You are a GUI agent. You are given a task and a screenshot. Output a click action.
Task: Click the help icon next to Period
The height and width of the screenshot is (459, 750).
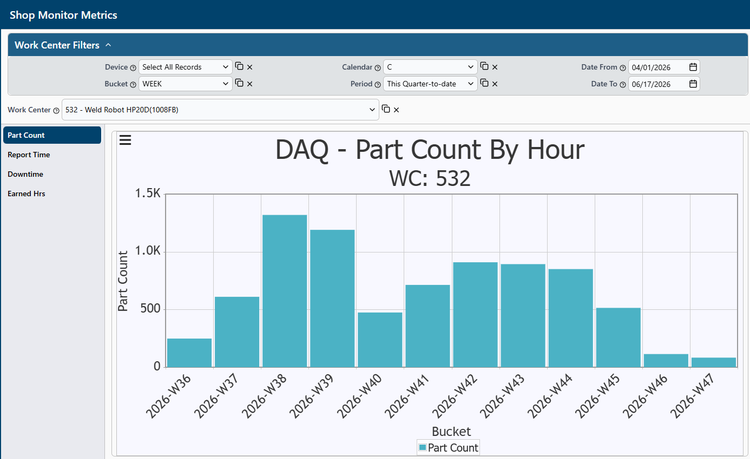click(x=377, y=85)
